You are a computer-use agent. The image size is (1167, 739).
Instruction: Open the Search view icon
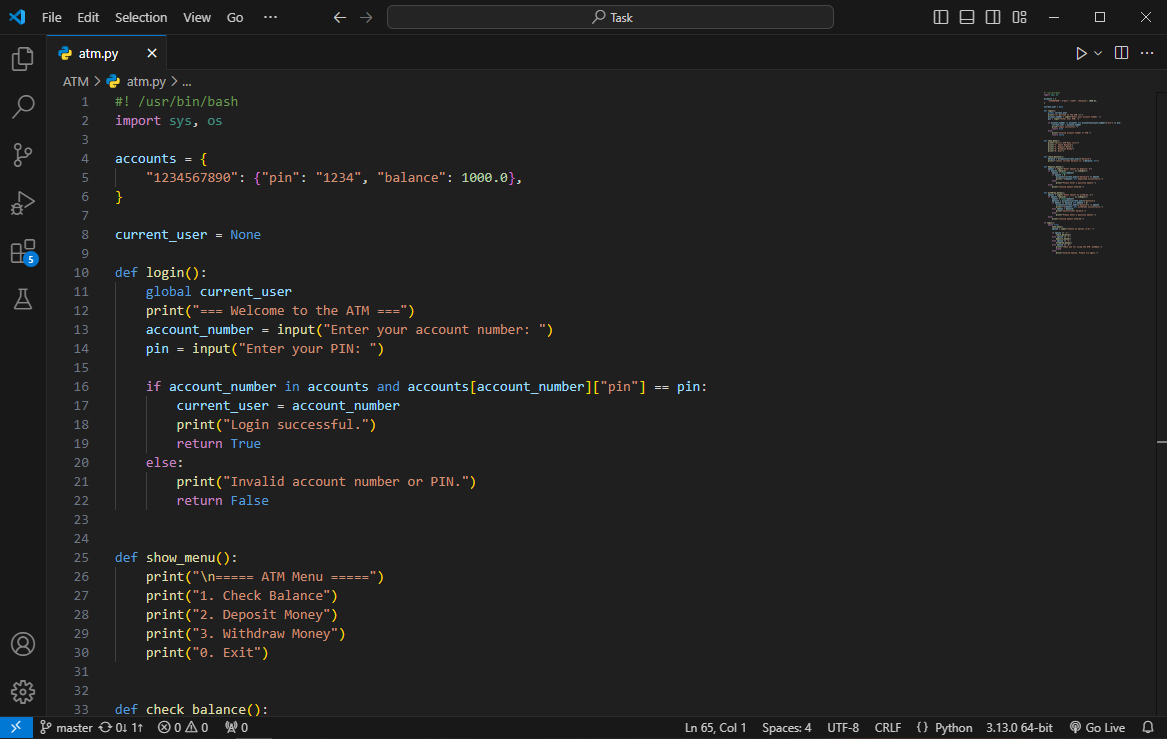click(22, 106)
